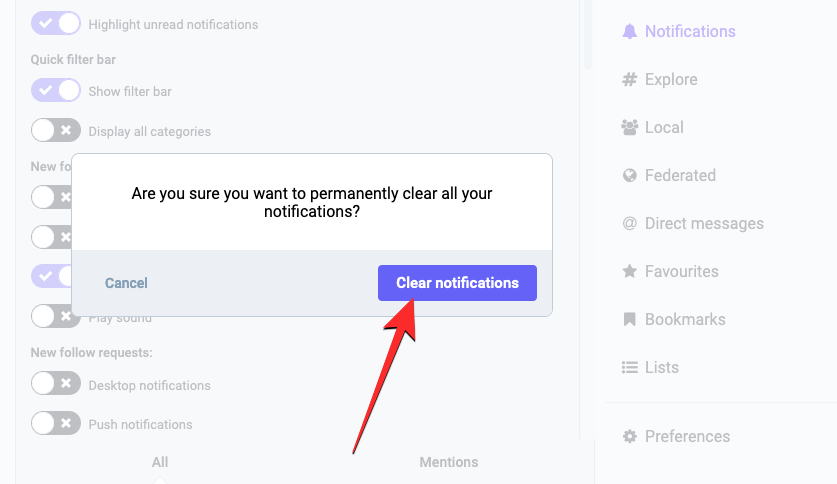Disable the Show filter bar toggle
This screenshot has width=837, height=484.
[56, 91]
